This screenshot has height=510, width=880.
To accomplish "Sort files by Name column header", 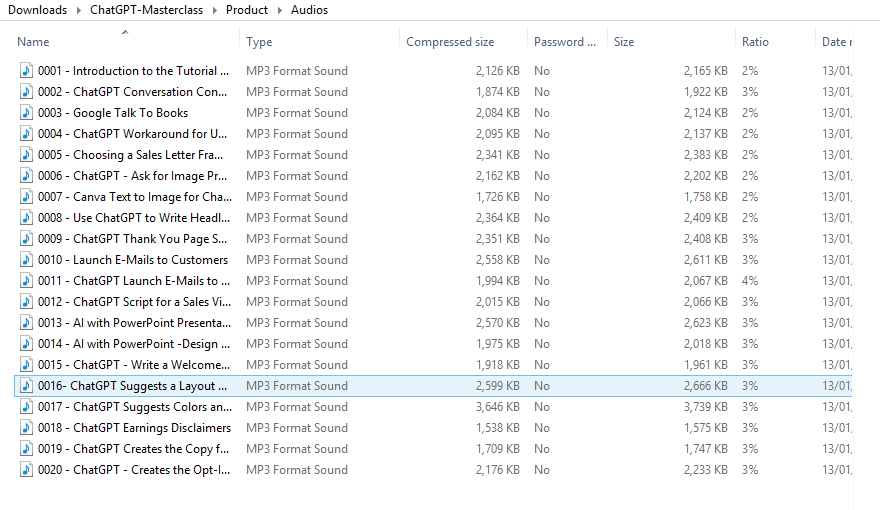I will point(33,42).
